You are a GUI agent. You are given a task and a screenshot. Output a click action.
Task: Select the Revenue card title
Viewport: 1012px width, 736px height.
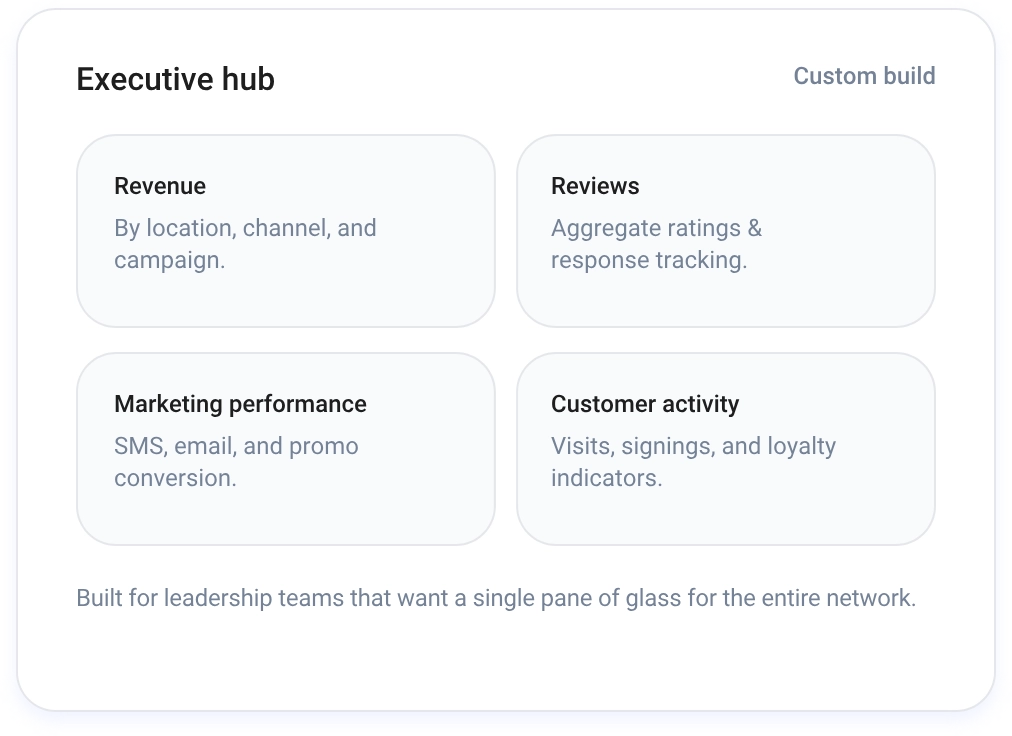[x=160, y=186]
